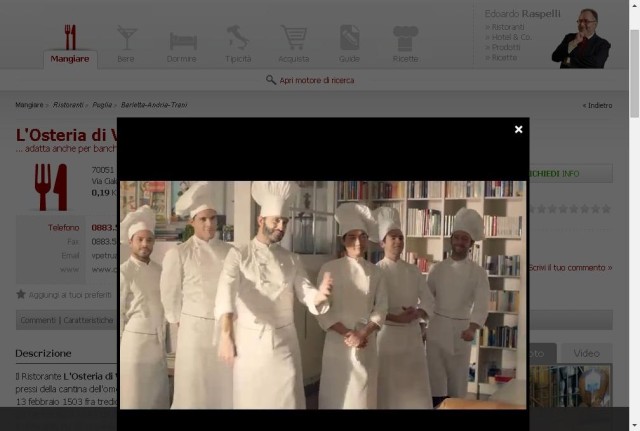Open the Scrivi il tuo commento link

point(570,268)
